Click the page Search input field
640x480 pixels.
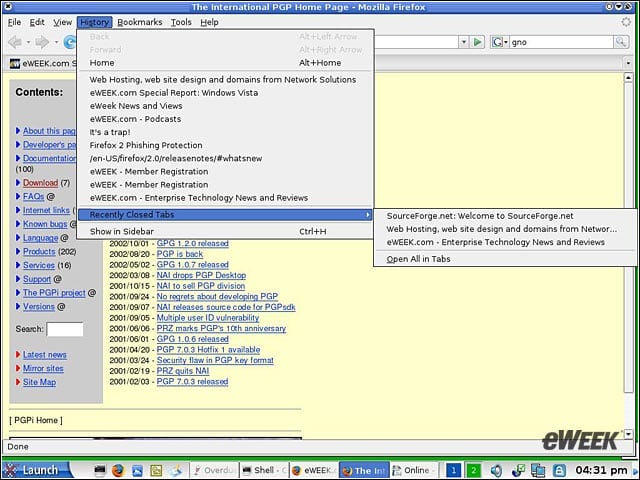tap(65, 329)
